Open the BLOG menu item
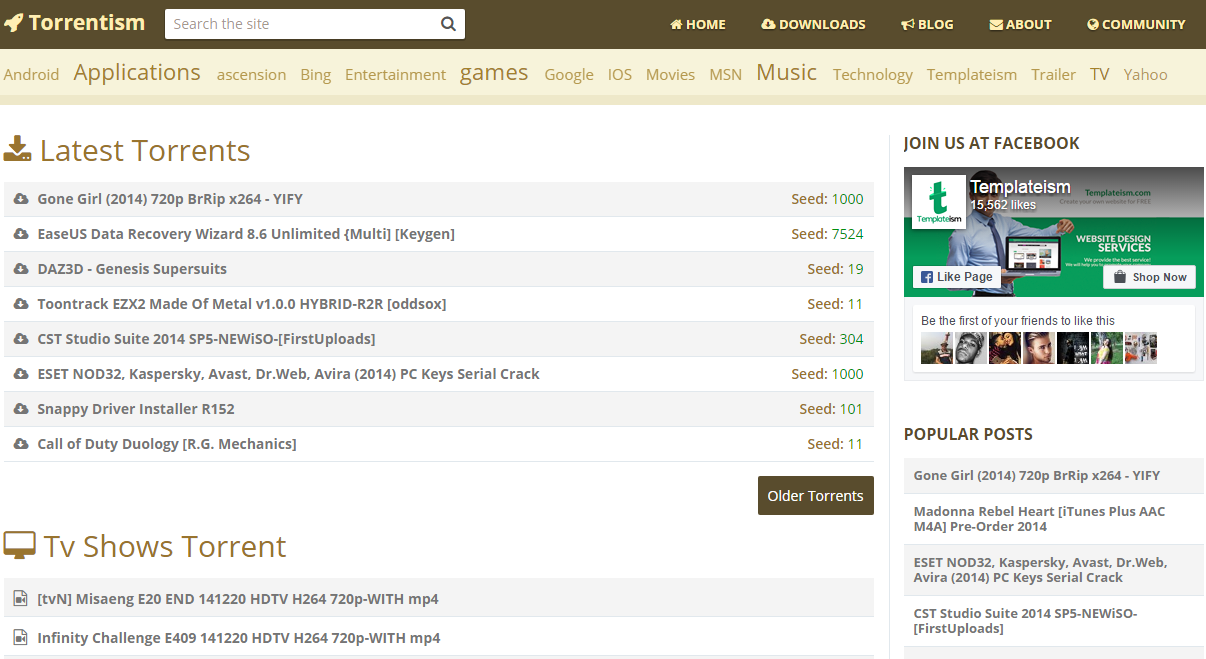The image size is (1206, 659). pyautogui.click(x=927, y=24)
